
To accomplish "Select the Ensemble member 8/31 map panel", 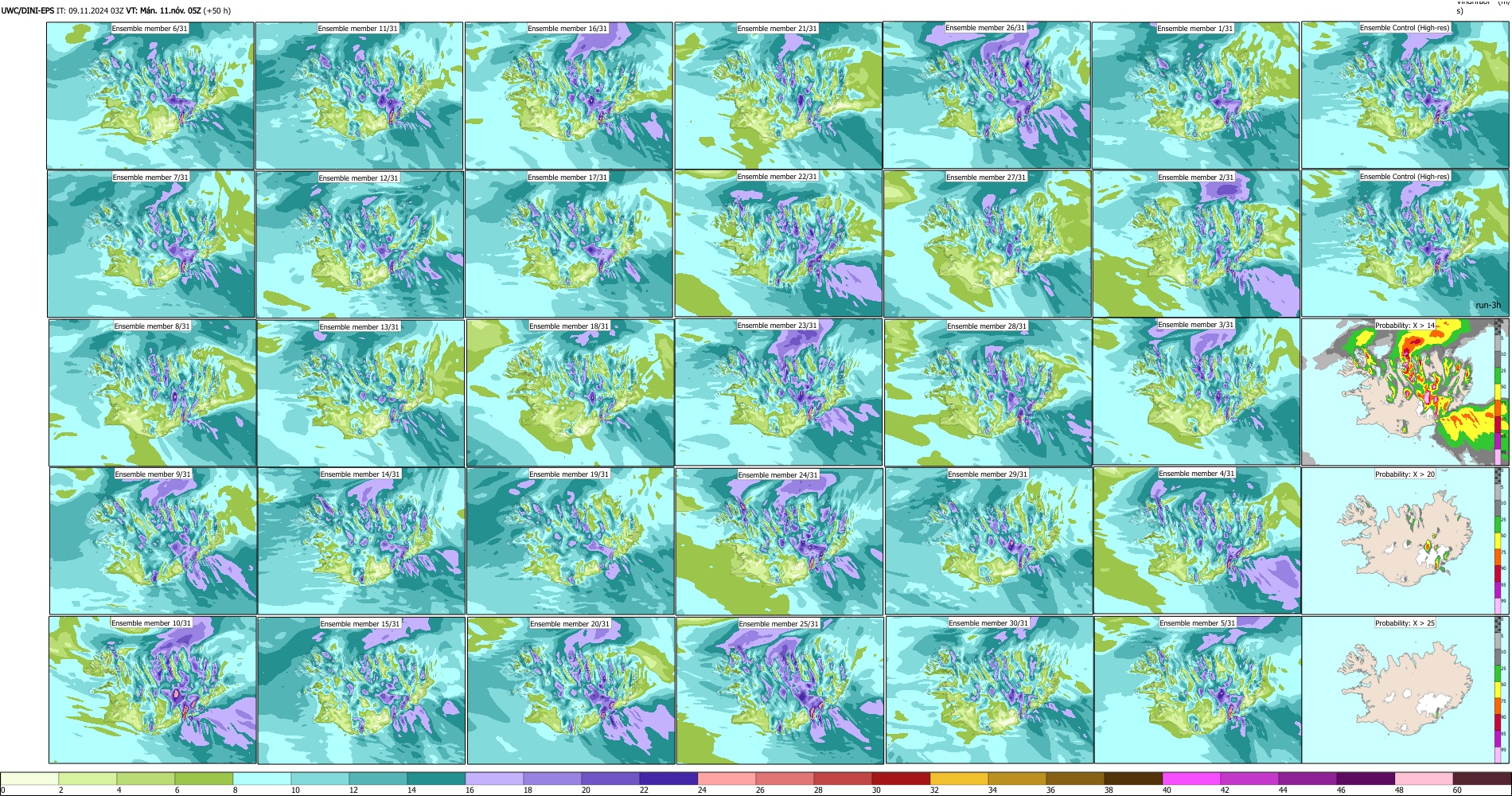I will coord(153,393).
